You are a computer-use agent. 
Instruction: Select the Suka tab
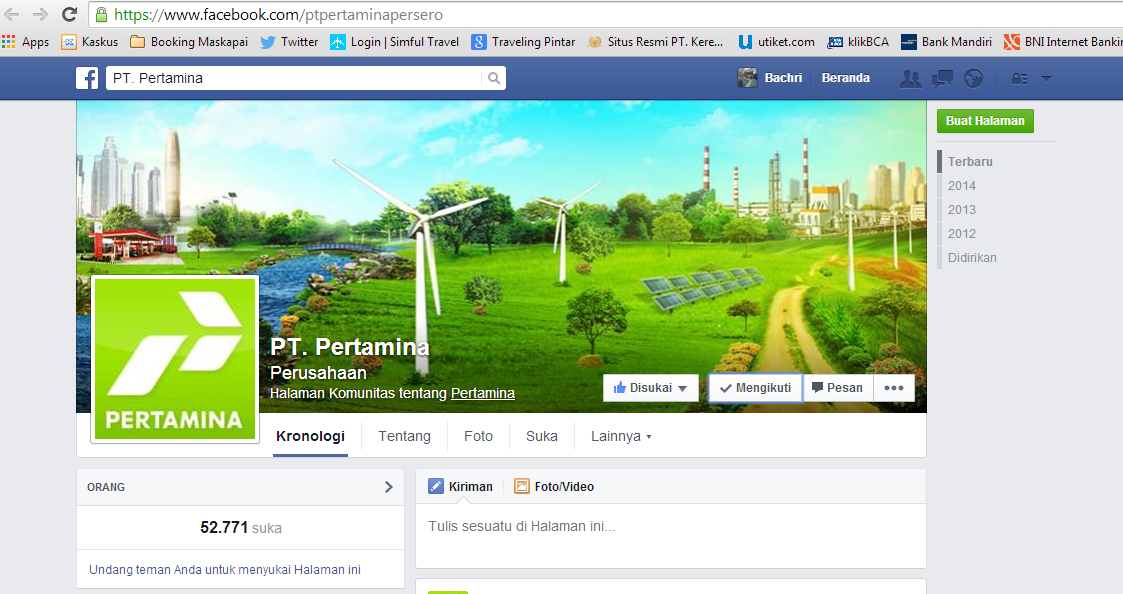coord(541,436)
